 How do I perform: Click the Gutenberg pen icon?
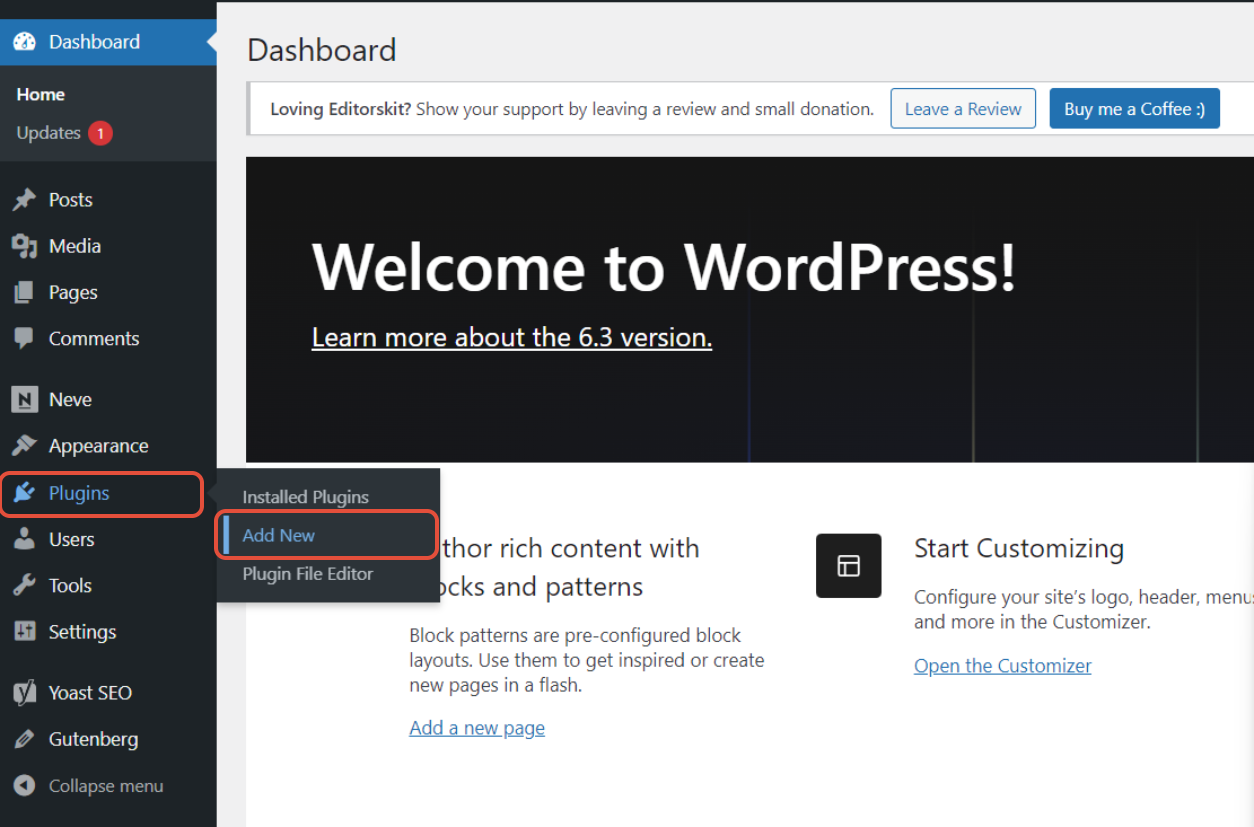(24, 739)
